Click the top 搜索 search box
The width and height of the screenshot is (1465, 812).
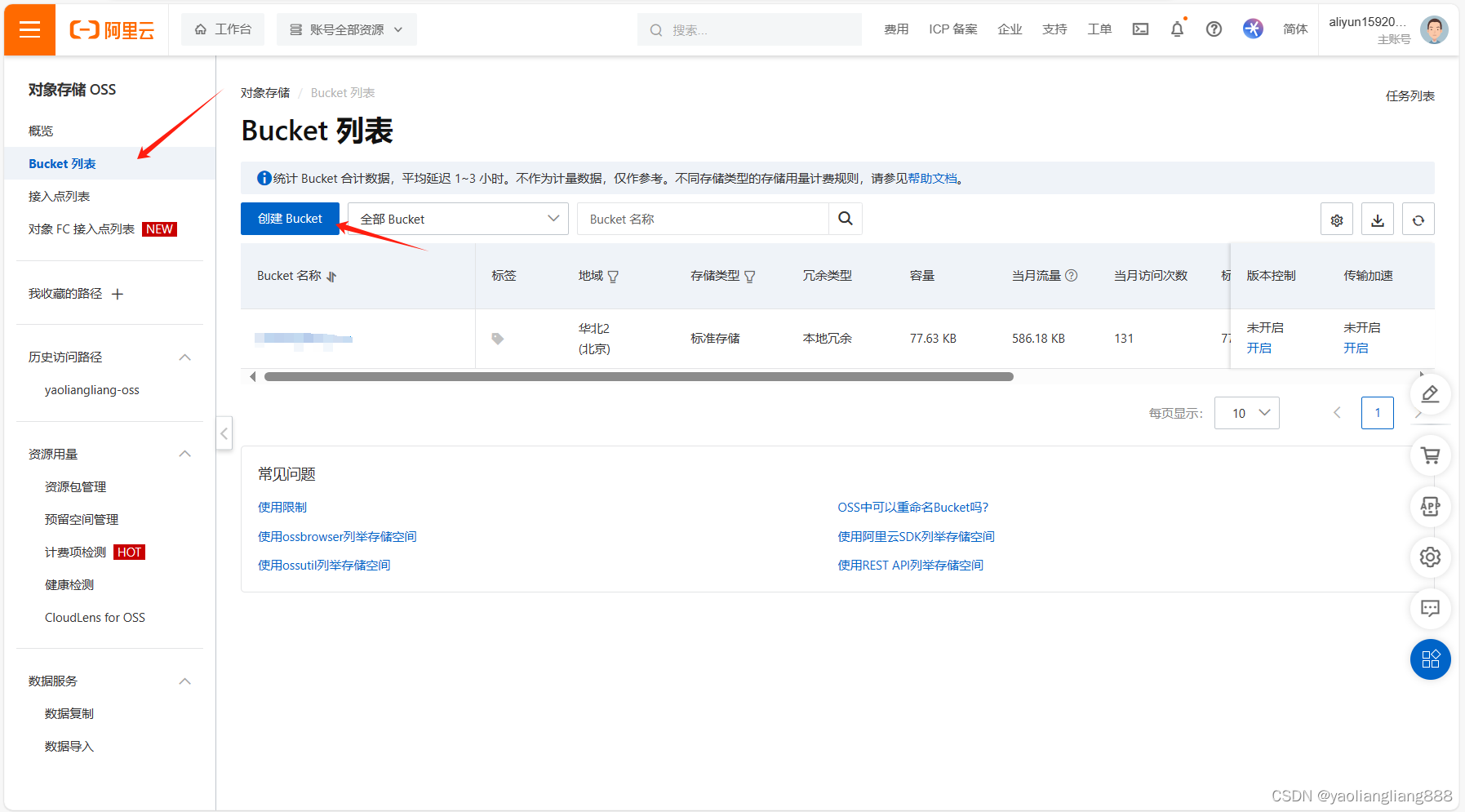[x=749, y=29]
